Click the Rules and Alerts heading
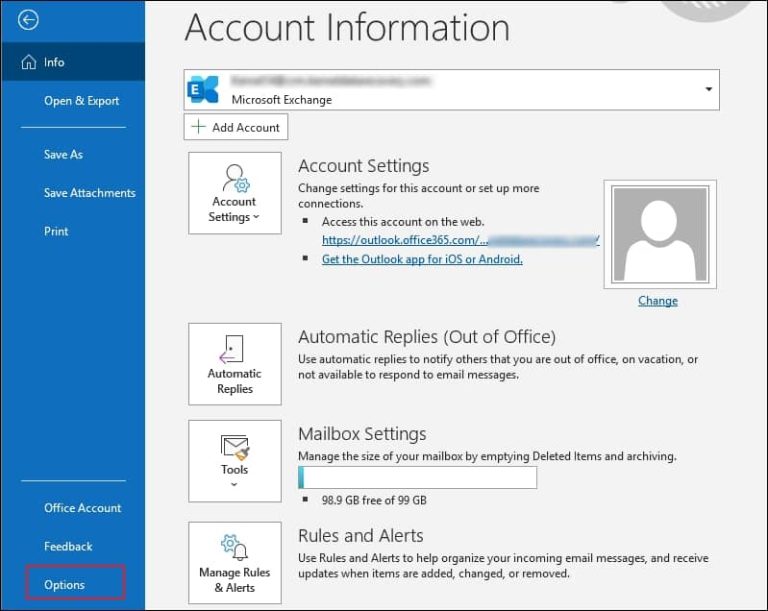Screen dimensions: 768x611 coord(360,536)
